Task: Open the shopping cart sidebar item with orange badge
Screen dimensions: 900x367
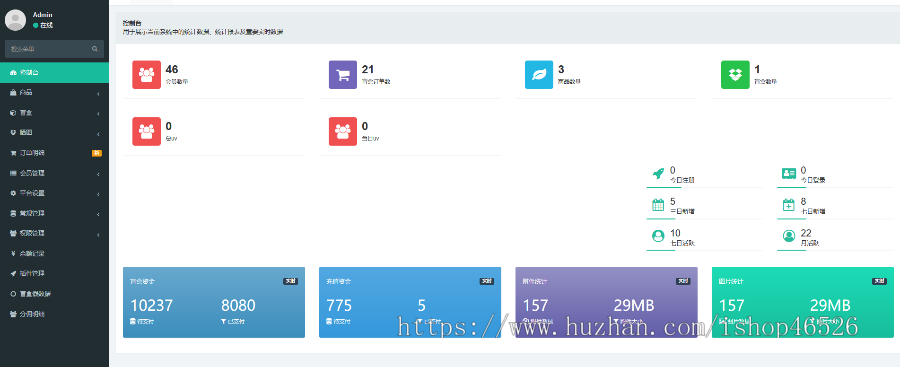Action: click(x=55, y=153)
